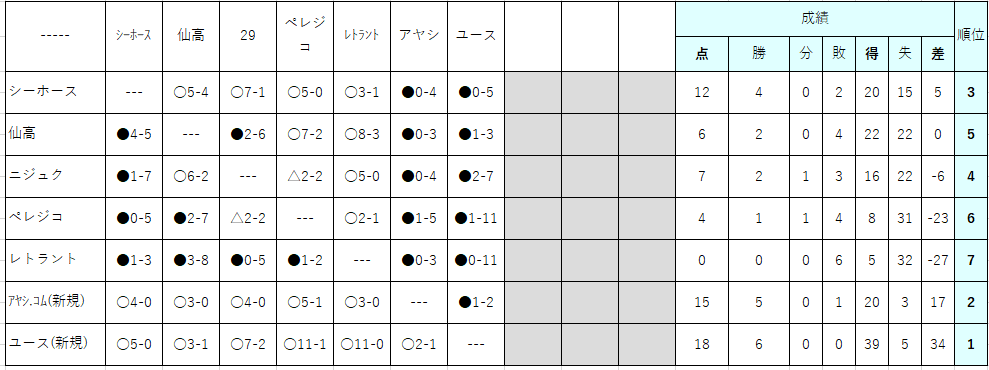Click the 差 column header
This screenshot has height=370, width=989.
coord(938,54)
